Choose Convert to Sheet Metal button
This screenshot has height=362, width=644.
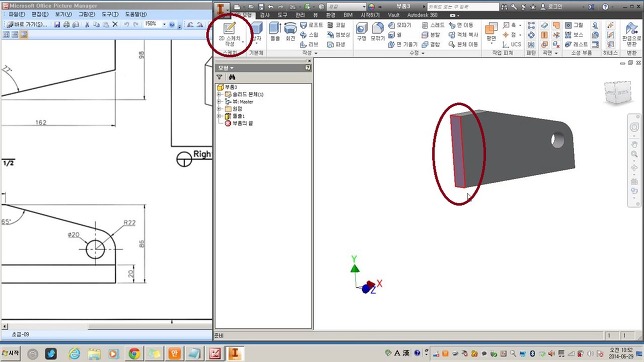(631, 34)
